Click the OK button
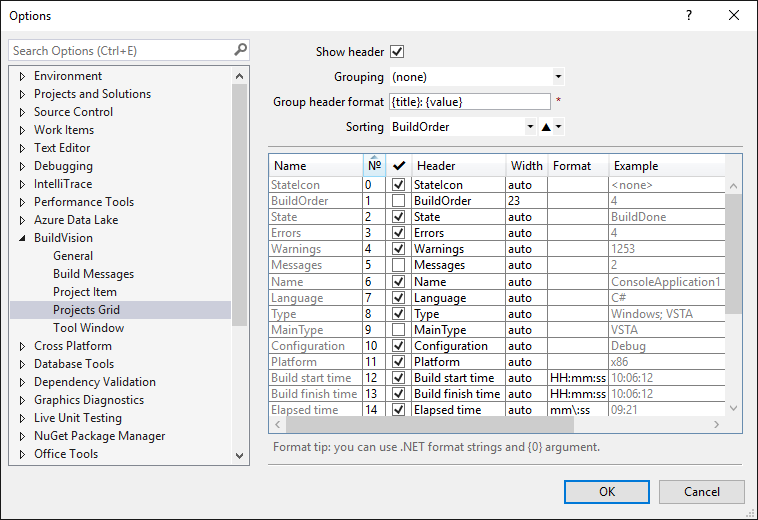This screenshot has height=520, width=758. pos(606,492)
